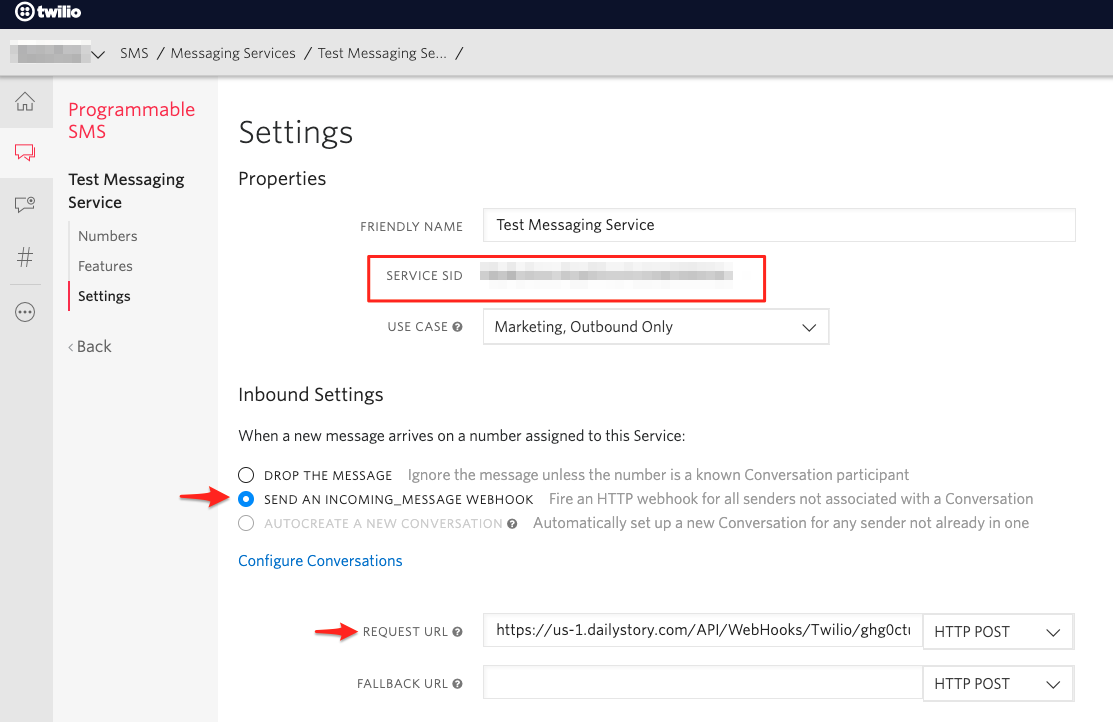Click Test Messaging Service sidebar title
Screen dimensions: 1113x722
pos(126,191)
